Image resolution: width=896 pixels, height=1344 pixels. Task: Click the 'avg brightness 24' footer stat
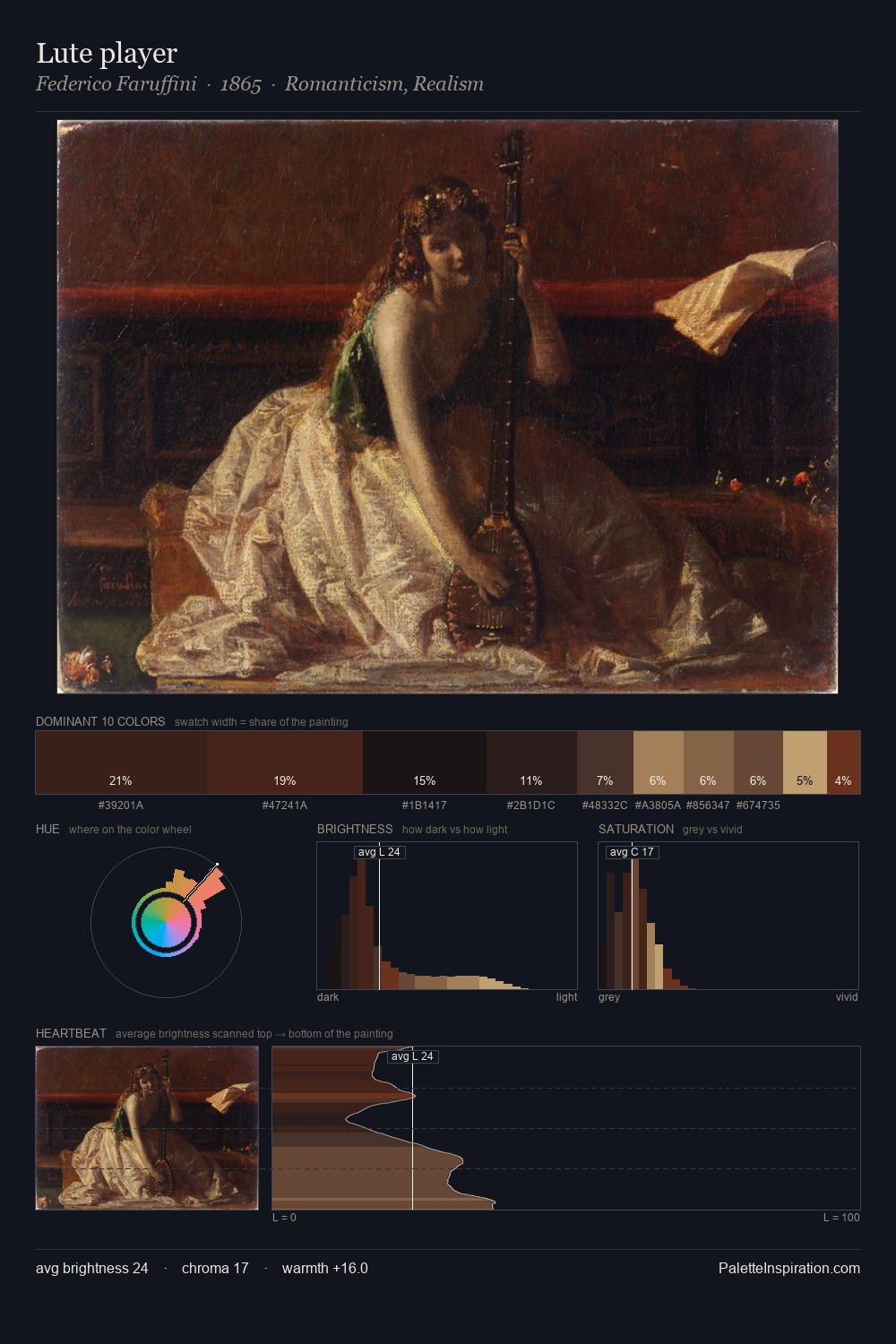click(92, 1268)
